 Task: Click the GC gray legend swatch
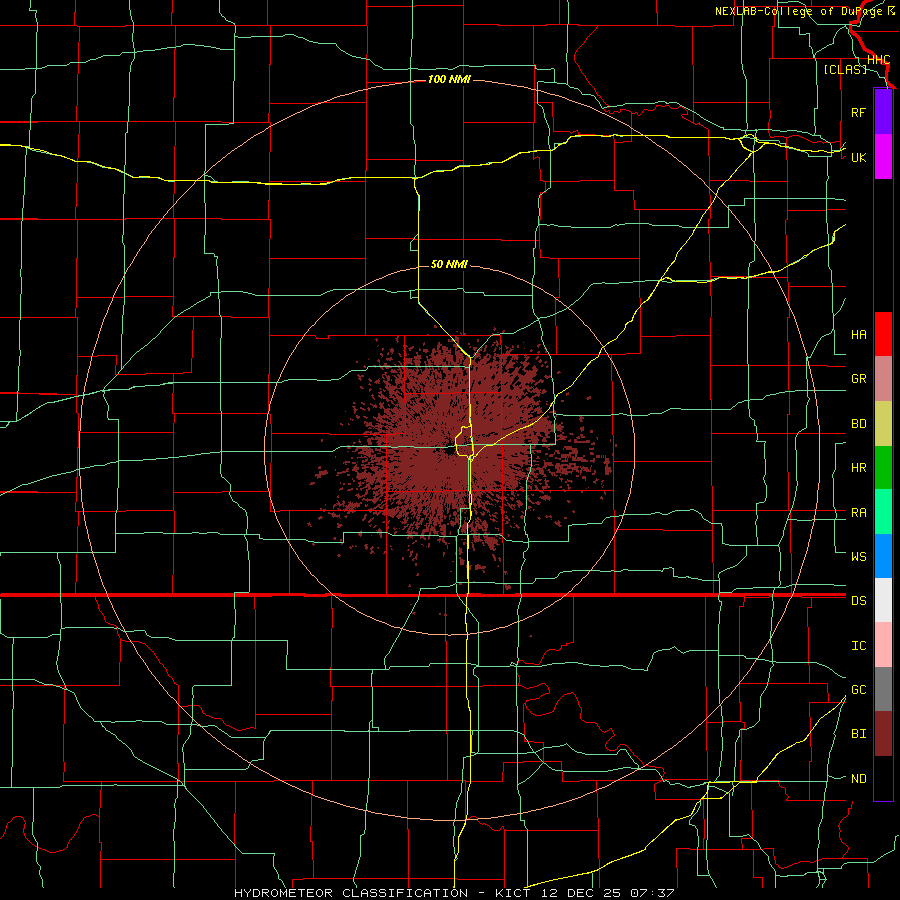[883, 689]
